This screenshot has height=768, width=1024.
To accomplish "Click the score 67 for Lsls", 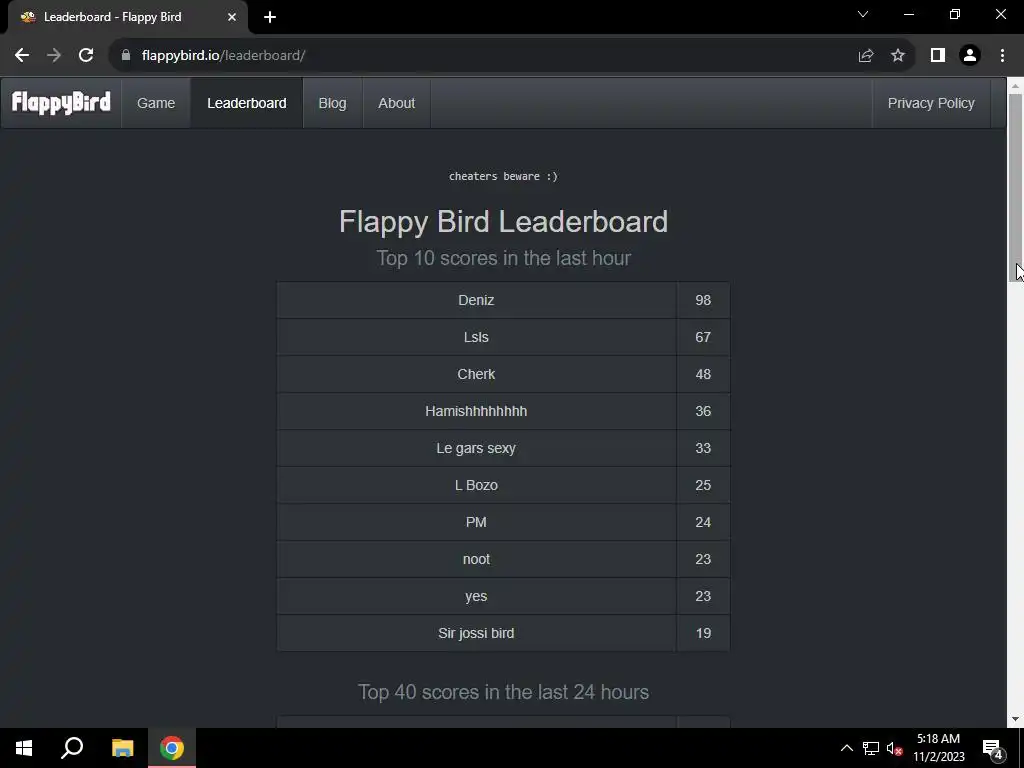I will 703,337.
